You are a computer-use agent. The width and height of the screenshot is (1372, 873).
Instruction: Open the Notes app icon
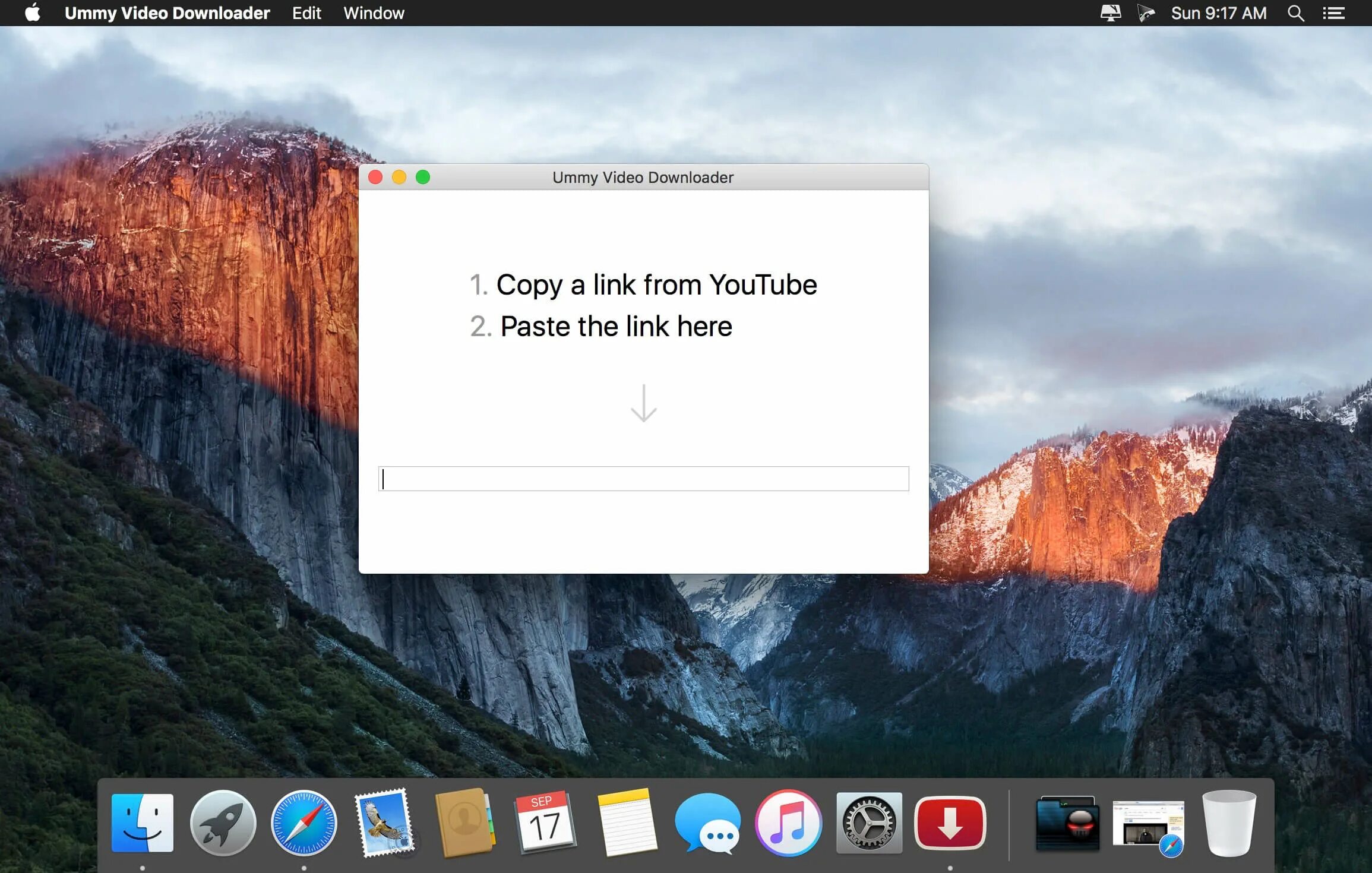(627, 823)
